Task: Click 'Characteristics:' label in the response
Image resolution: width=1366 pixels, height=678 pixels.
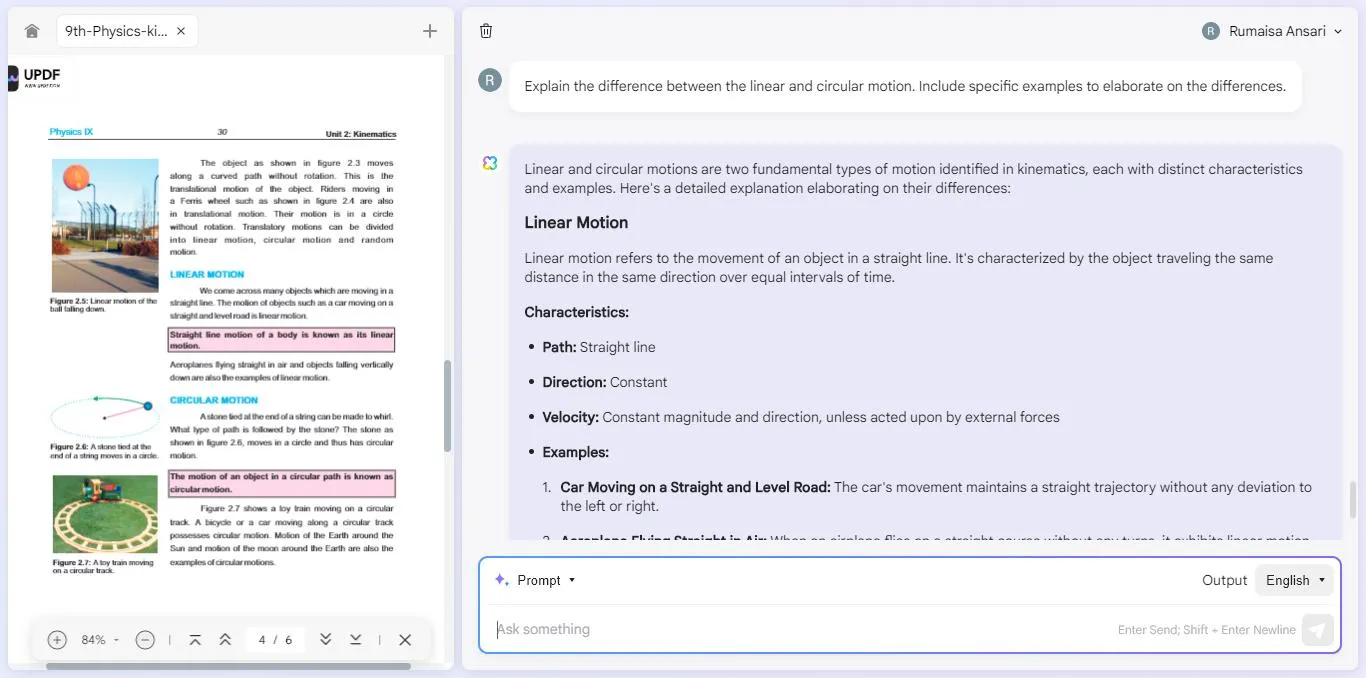Action: [576, 312]
